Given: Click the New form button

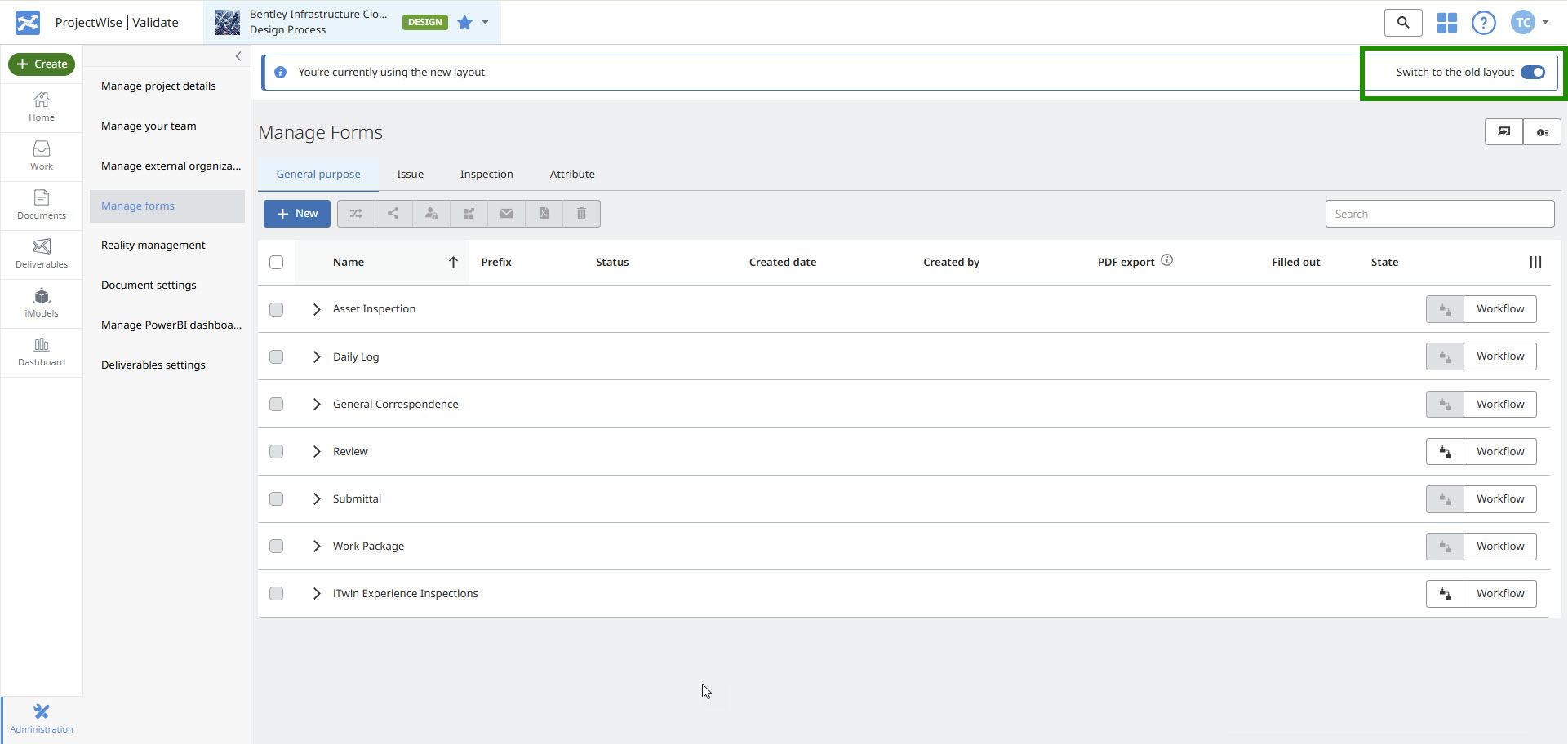Looking at the screenshot, I should (x=297, y=214).
